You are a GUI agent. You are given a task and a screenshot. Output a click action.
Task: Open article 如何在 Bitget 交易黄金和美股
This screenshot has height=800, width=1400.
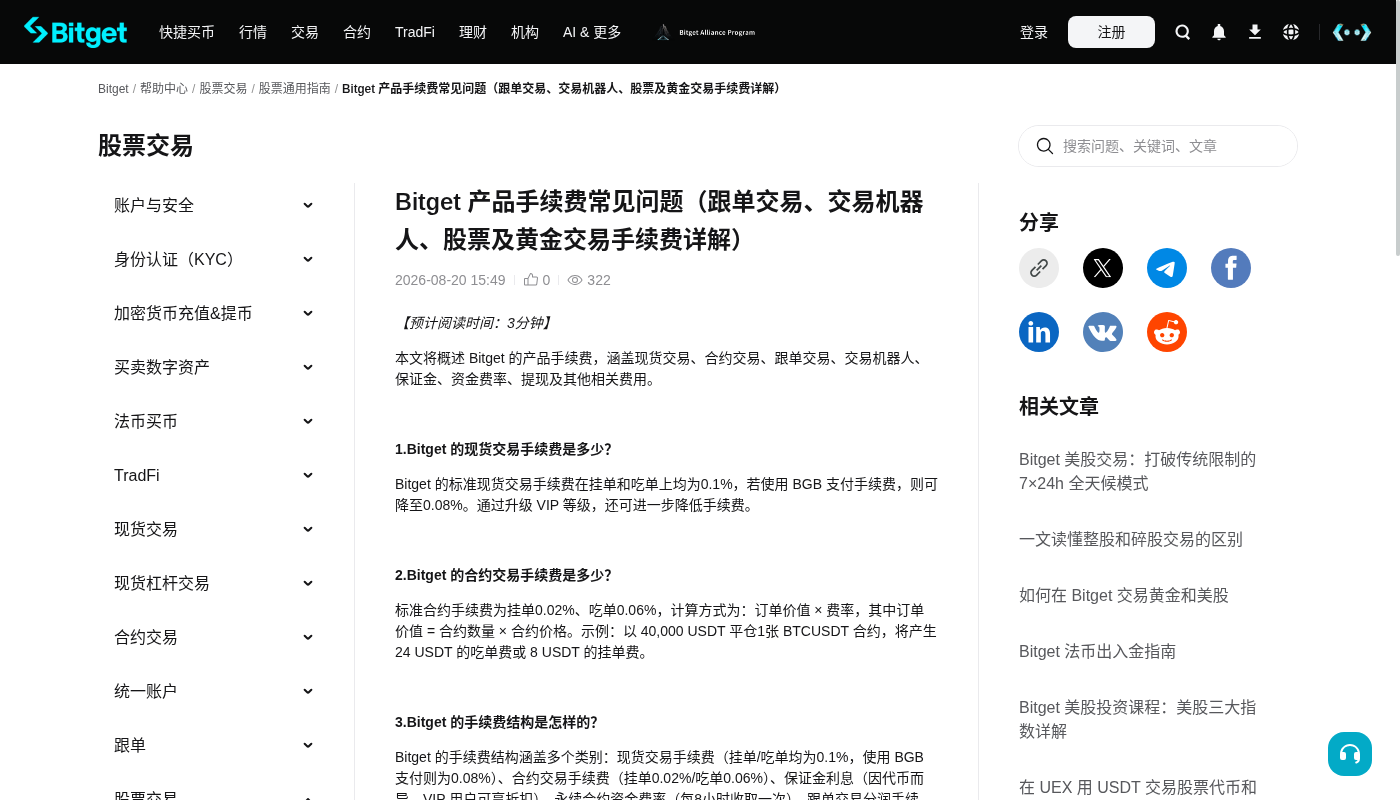1124,595
